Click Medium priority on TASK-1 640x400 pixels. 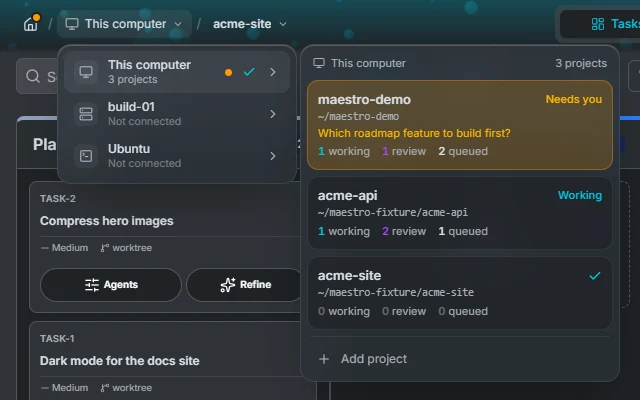point(64,388)
